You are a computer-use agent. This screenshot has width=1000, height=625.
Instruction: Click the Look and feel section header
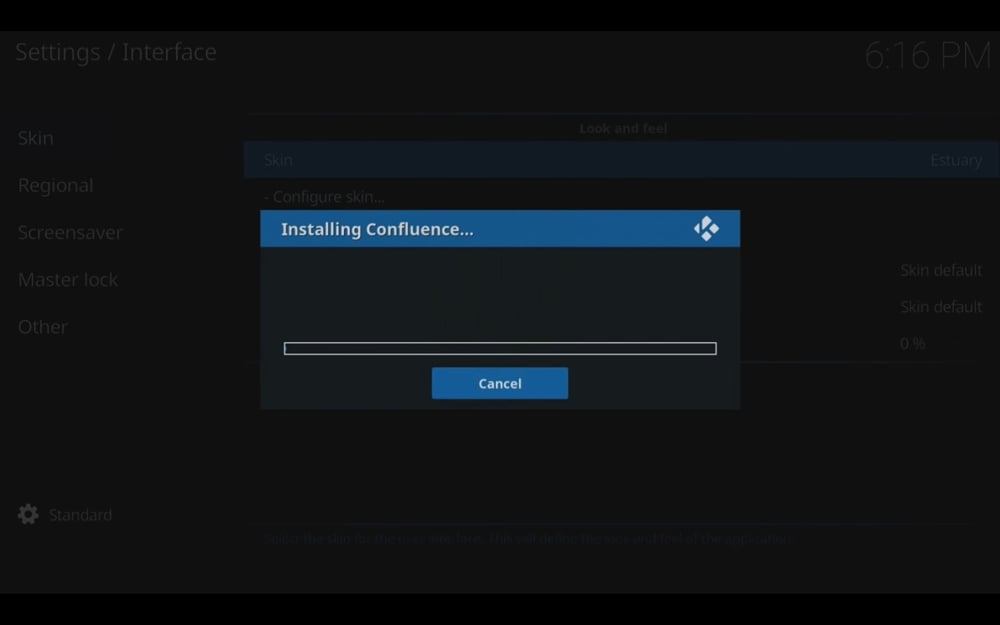coord(623,128)
